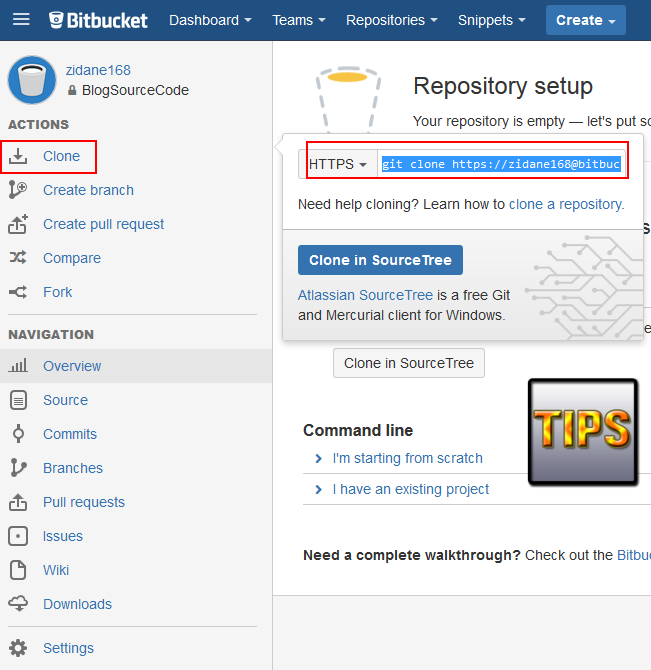Click the Create pull request icon
This screenshot has width=651, height=670.
[18, 224]
